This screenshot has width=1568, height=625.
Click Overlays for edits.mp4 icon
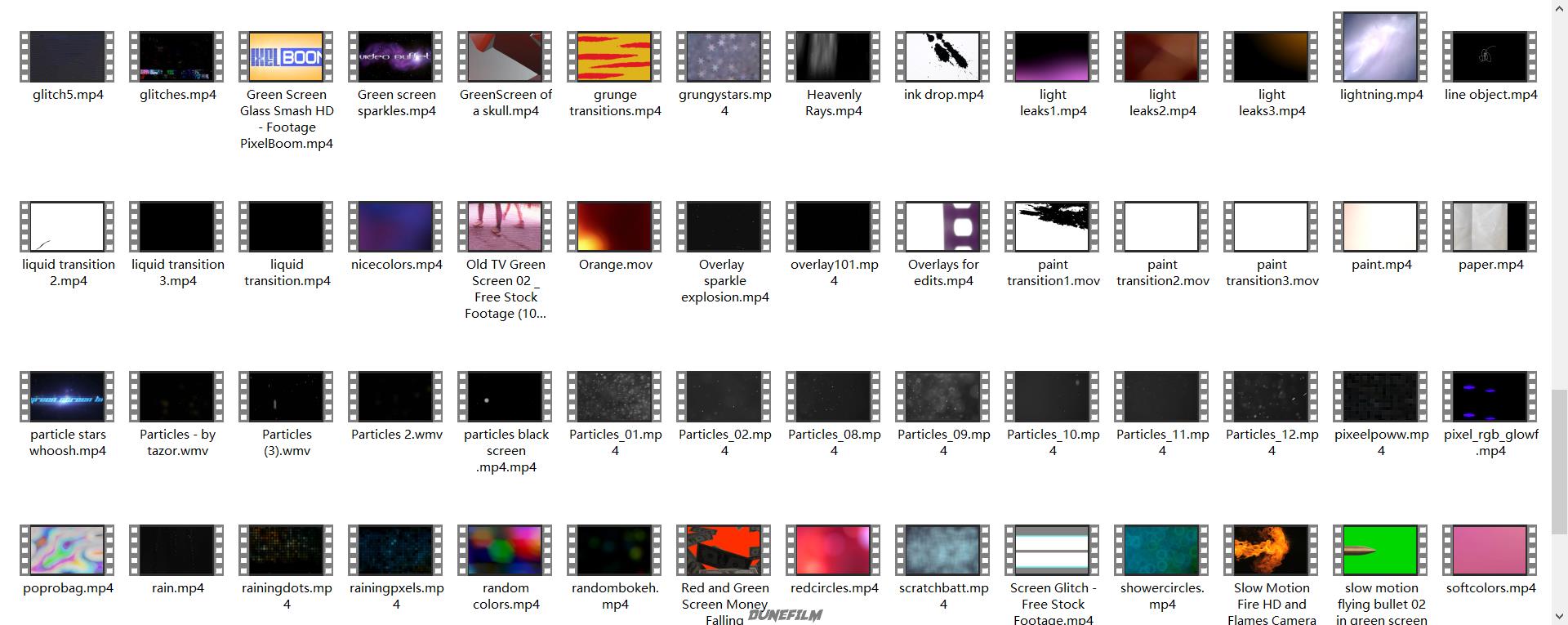click(943, 227)
